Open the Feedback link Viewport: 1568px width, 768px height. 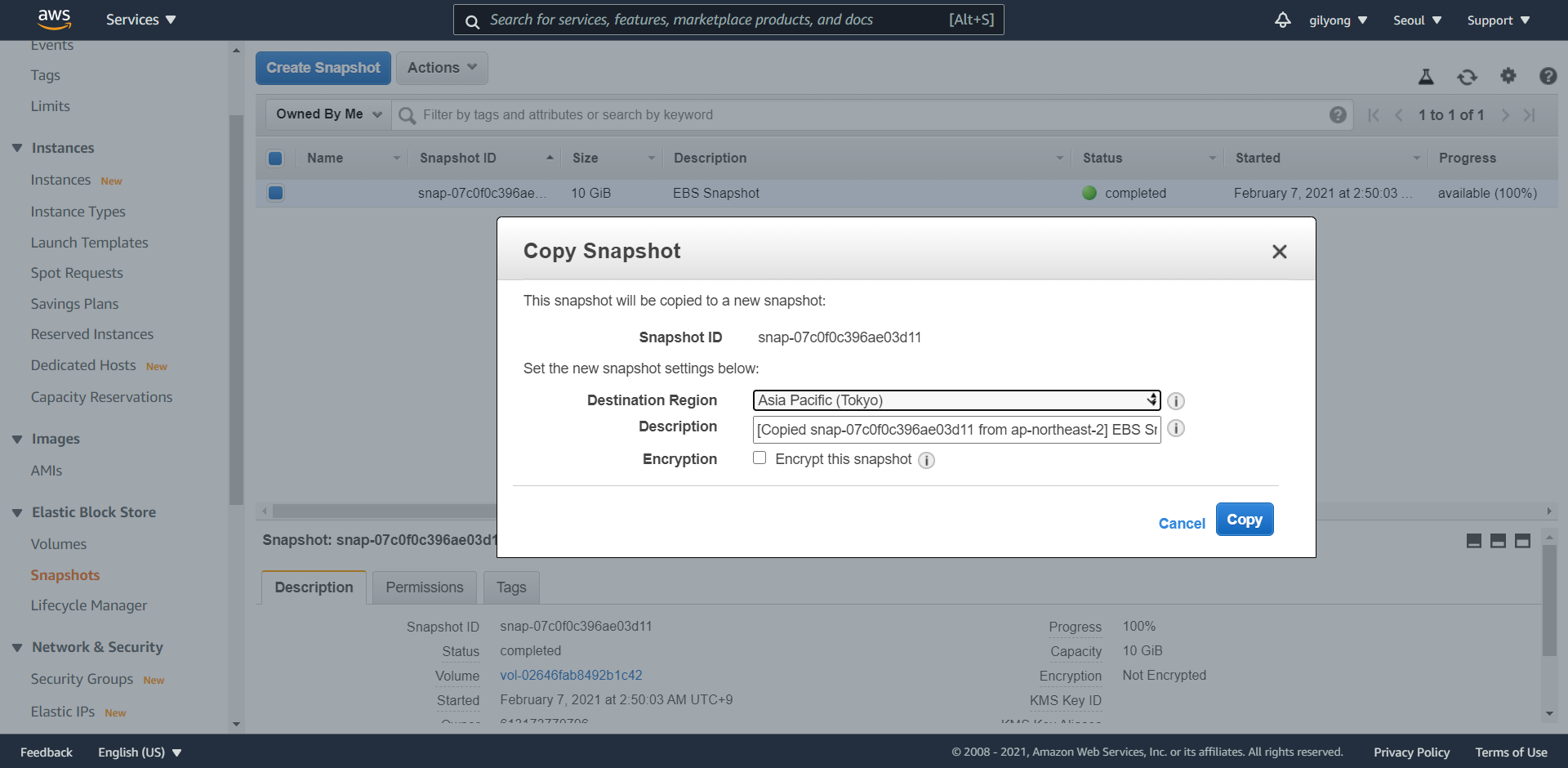[x=47, y=752]
